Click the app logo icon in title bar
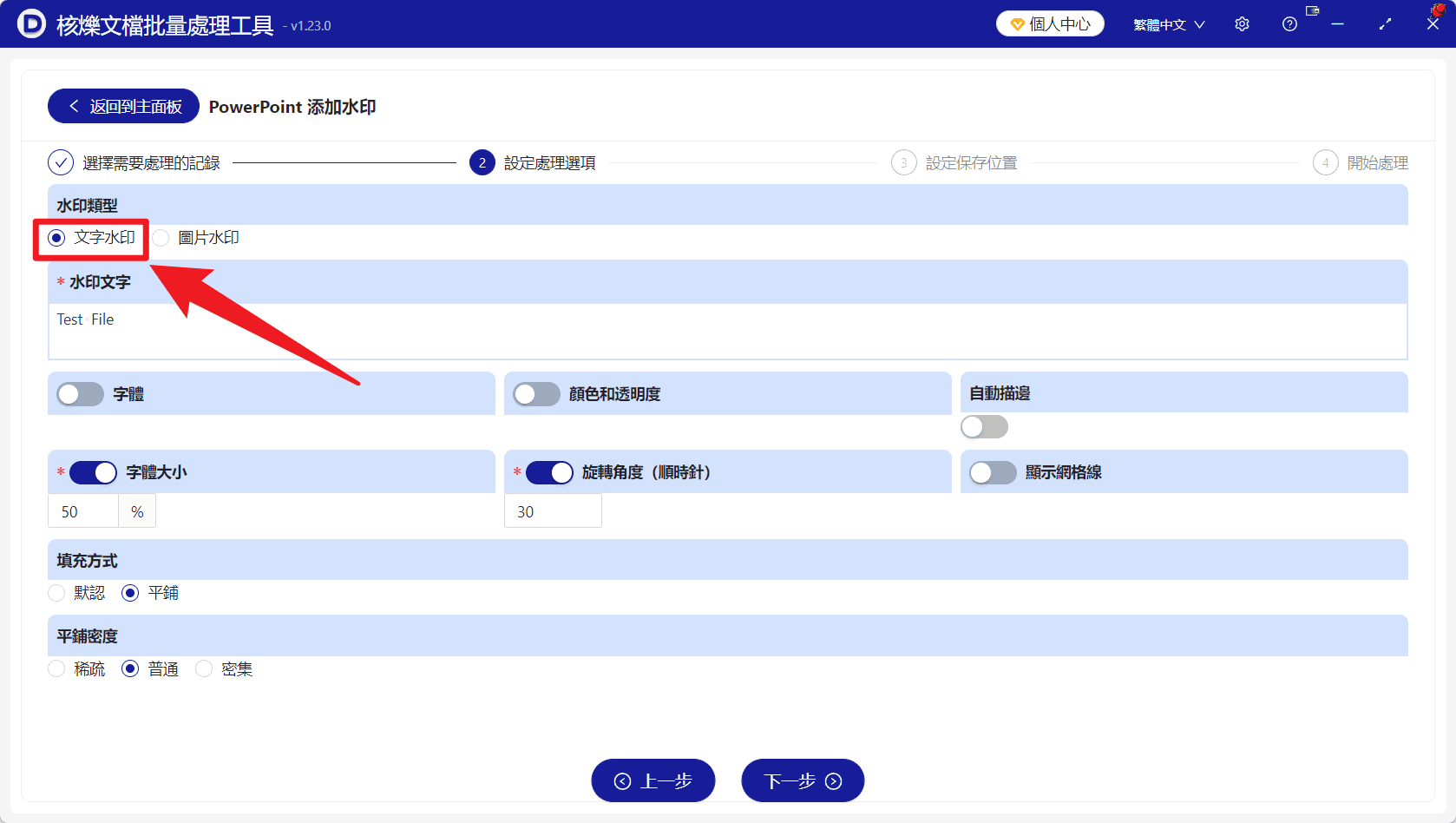The image size is (1456, 823). click(x=31, y=23)
